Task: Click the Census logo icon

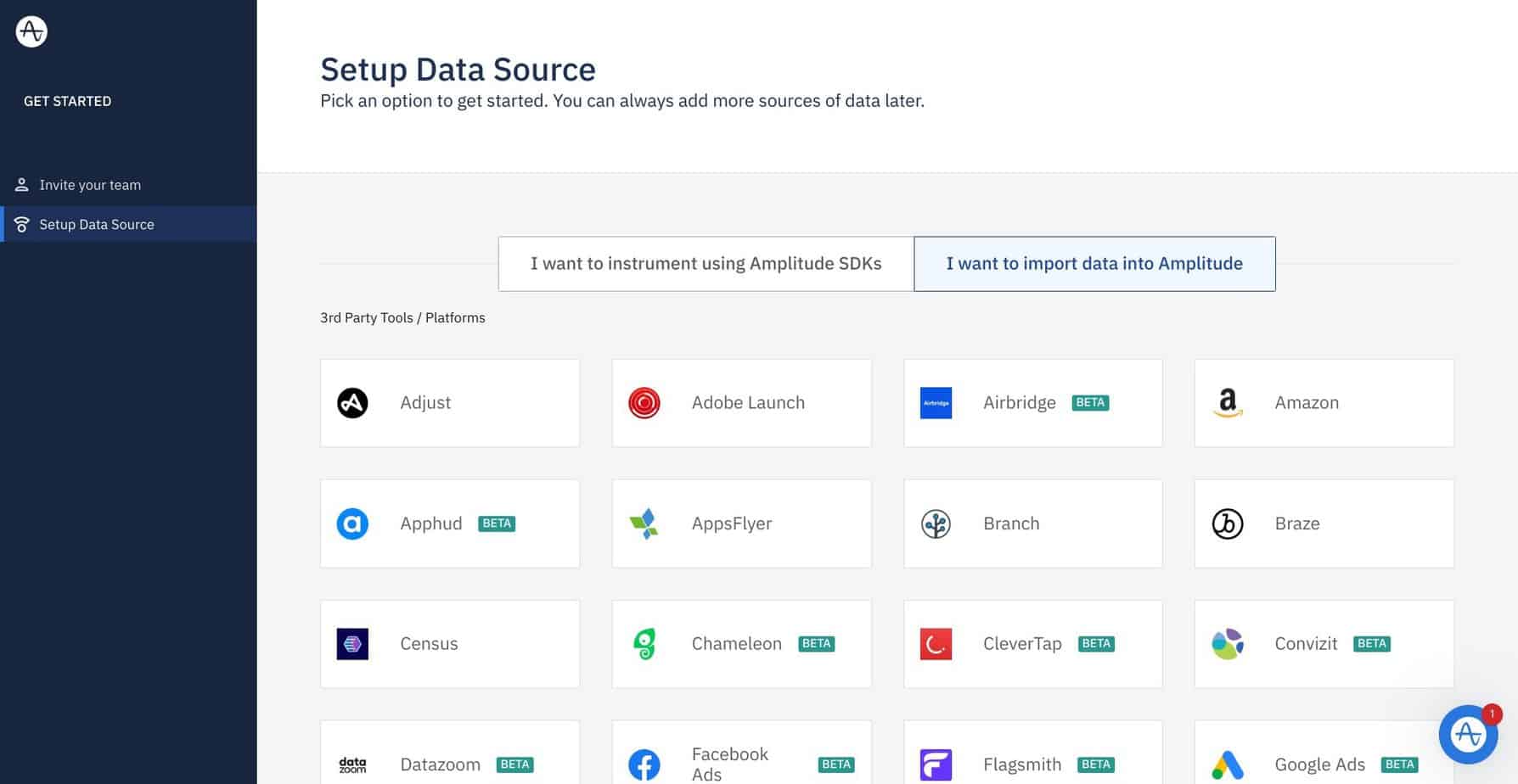Action: point(352,644)
